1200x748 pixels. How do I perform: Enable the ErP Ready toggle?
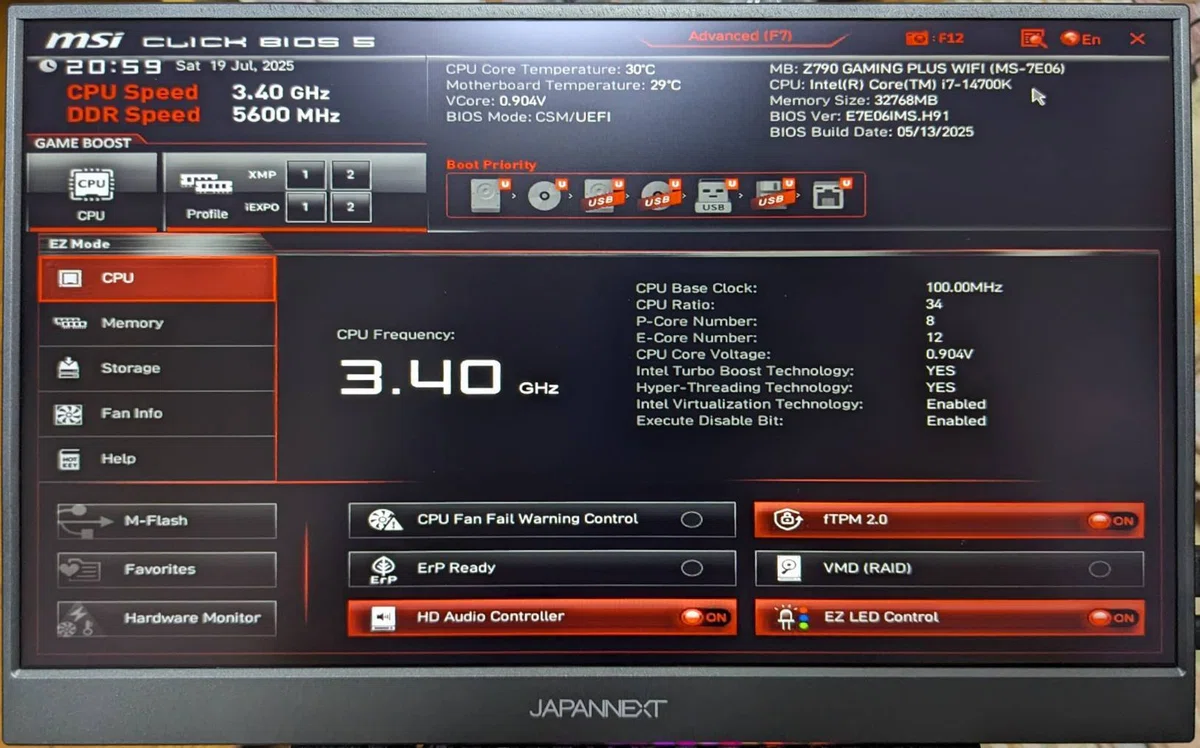click(x=691, y=568)
